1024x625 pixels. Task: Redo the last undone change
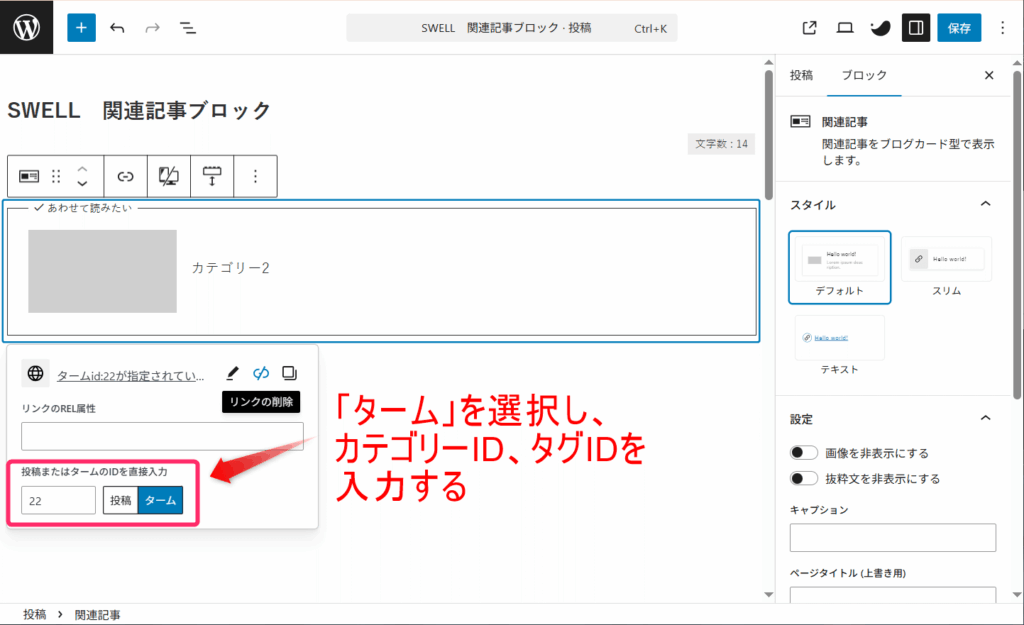pyautogui.click(x=152, y=28)
